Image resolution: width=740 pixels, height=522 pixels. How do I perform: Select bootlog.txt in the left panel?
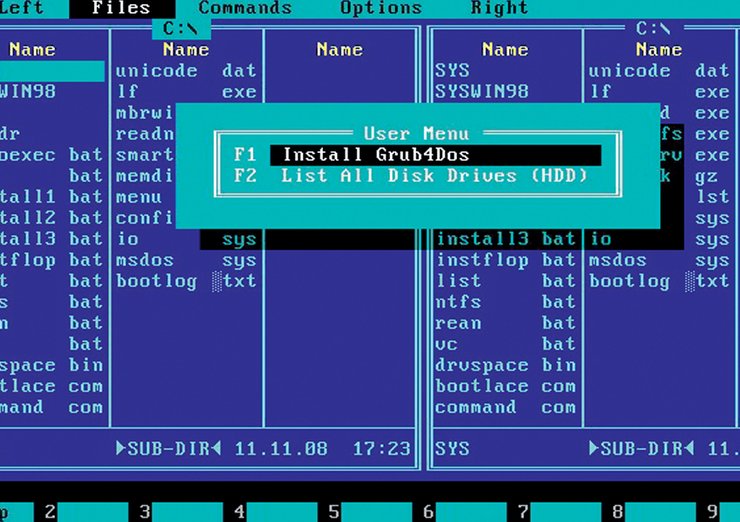click(185, 281)
